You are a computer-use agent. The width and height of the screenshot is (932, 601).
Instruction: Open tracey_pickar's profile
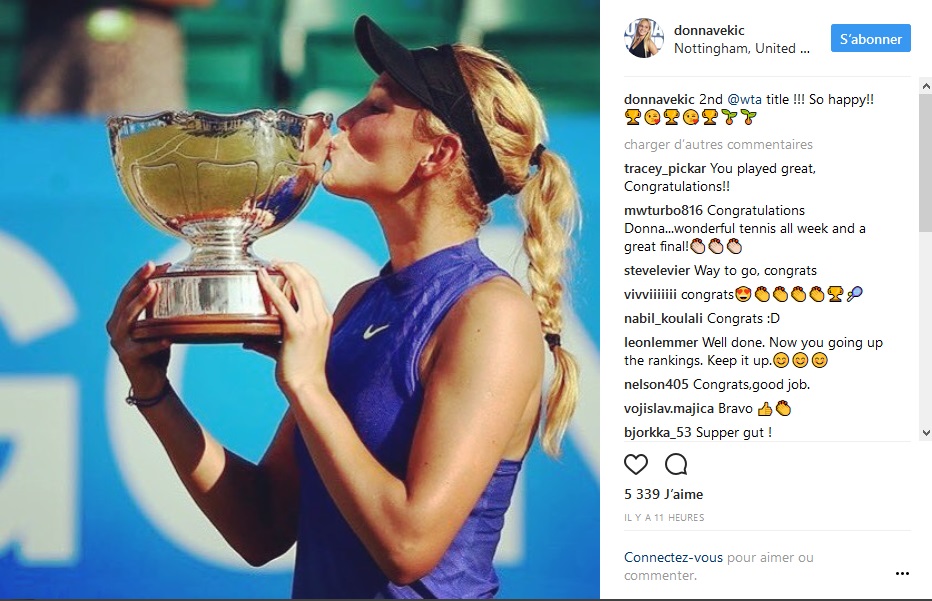(x=665, y=169)
